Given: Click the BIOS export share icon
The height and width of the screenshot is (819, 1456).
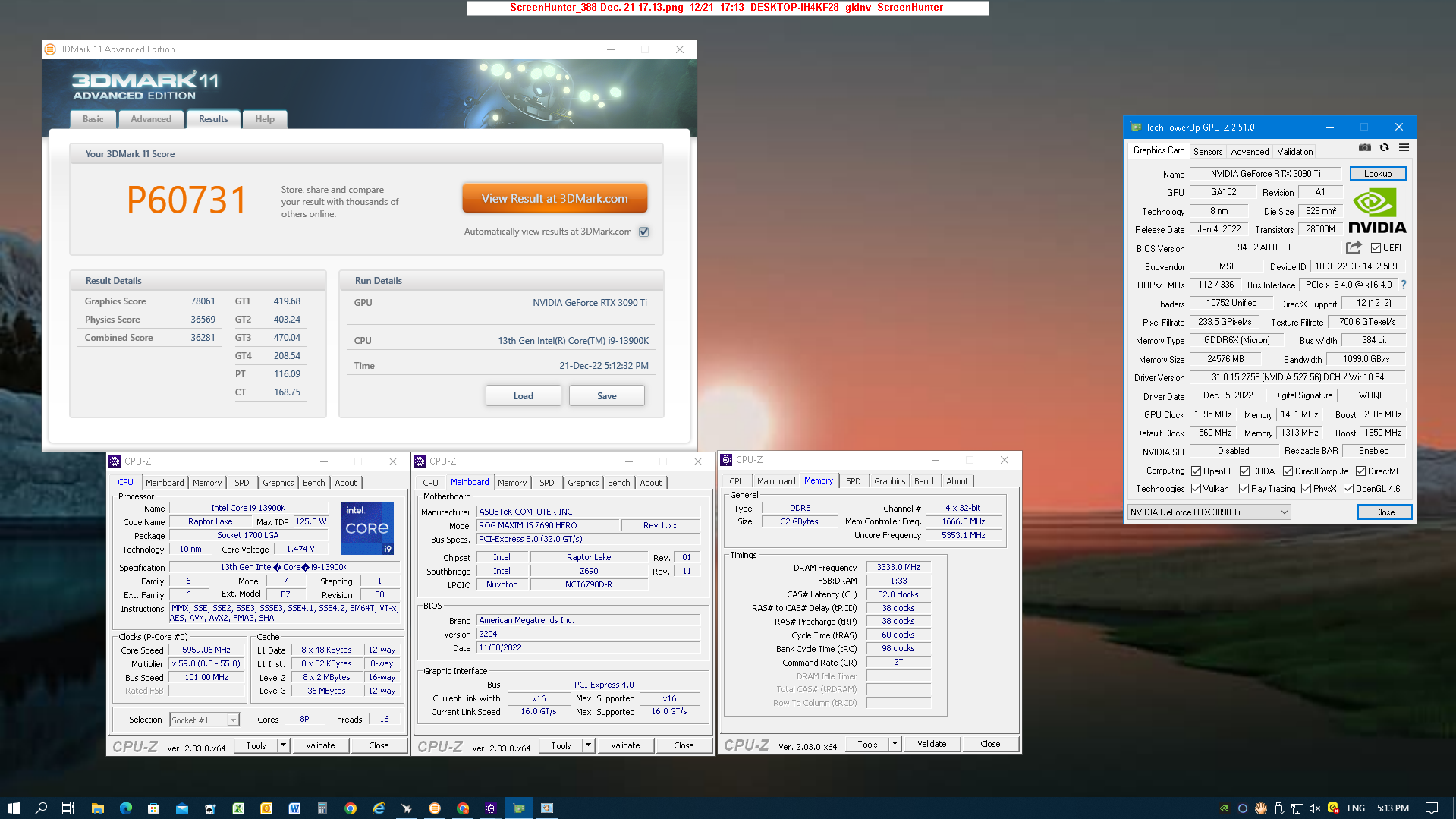Looking at the screenshot, I should 1354,247.
